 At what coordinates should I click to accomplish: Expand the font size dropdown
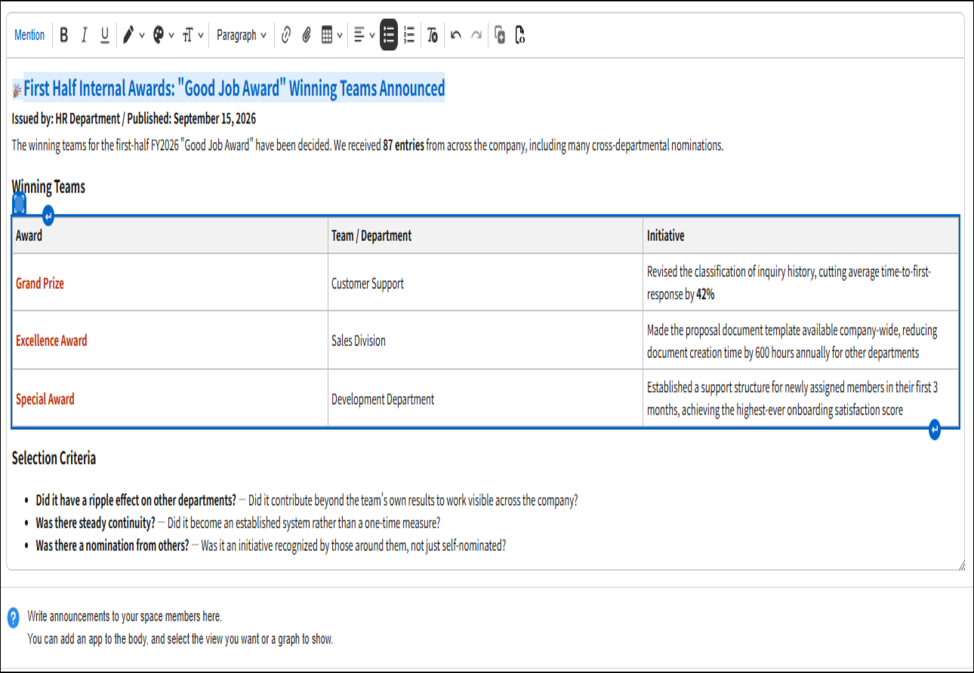tap(193, 35)
